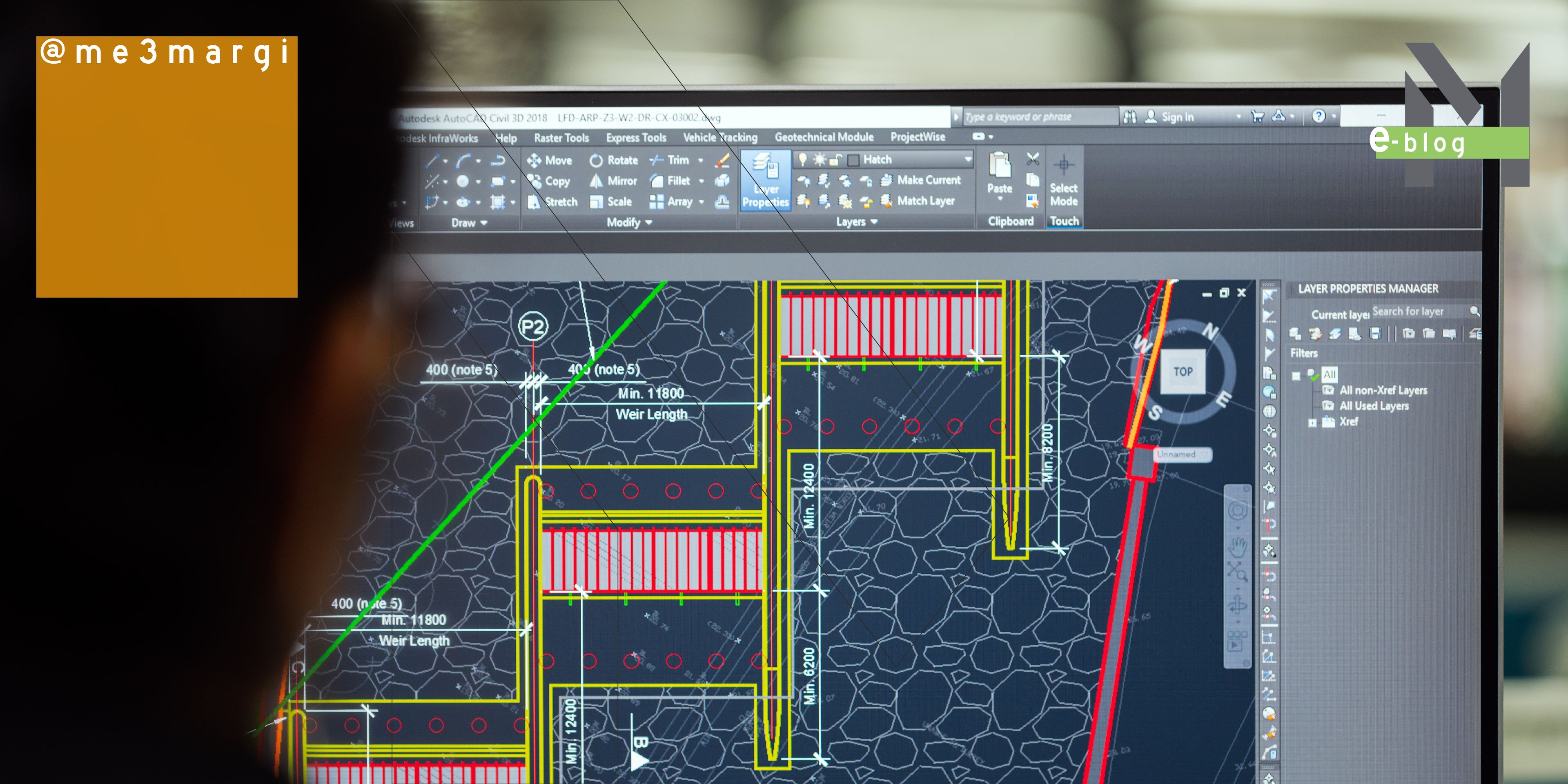Switch to the Express Tools tab
This screenshot has height=784, width=1568.
click(x=636, y=138)
